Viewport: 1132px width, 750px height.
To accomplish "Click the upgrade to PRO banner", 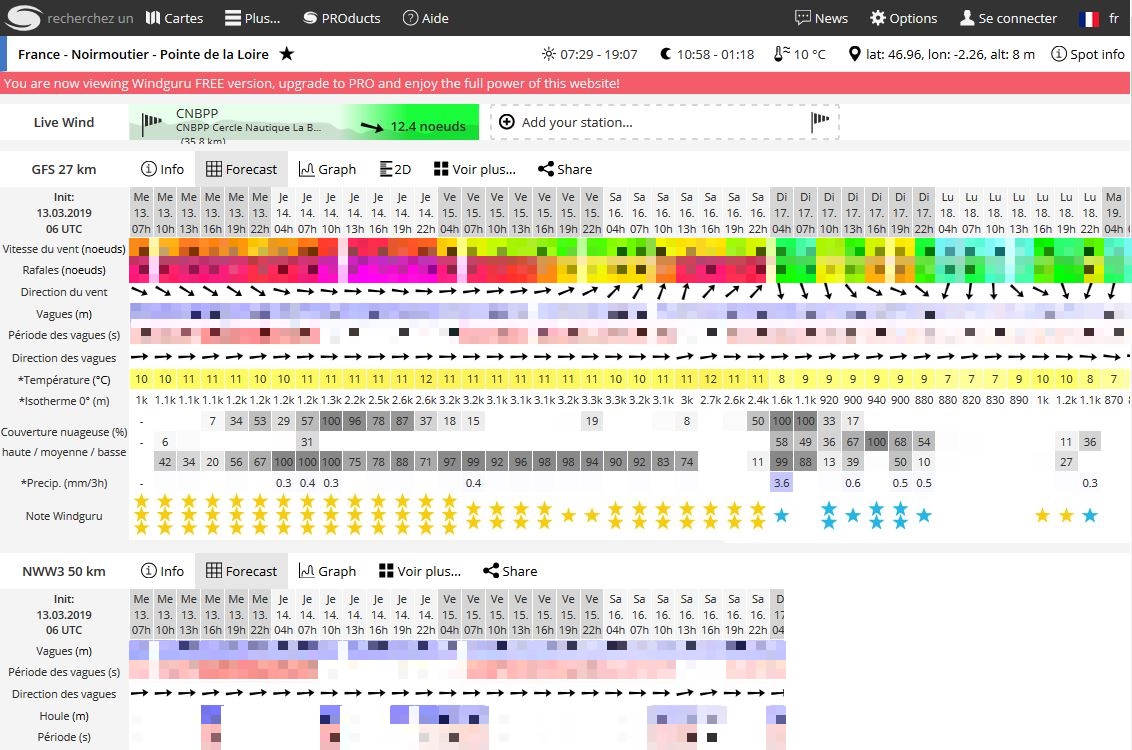I will pyautogui.click(x=566, y=84).
